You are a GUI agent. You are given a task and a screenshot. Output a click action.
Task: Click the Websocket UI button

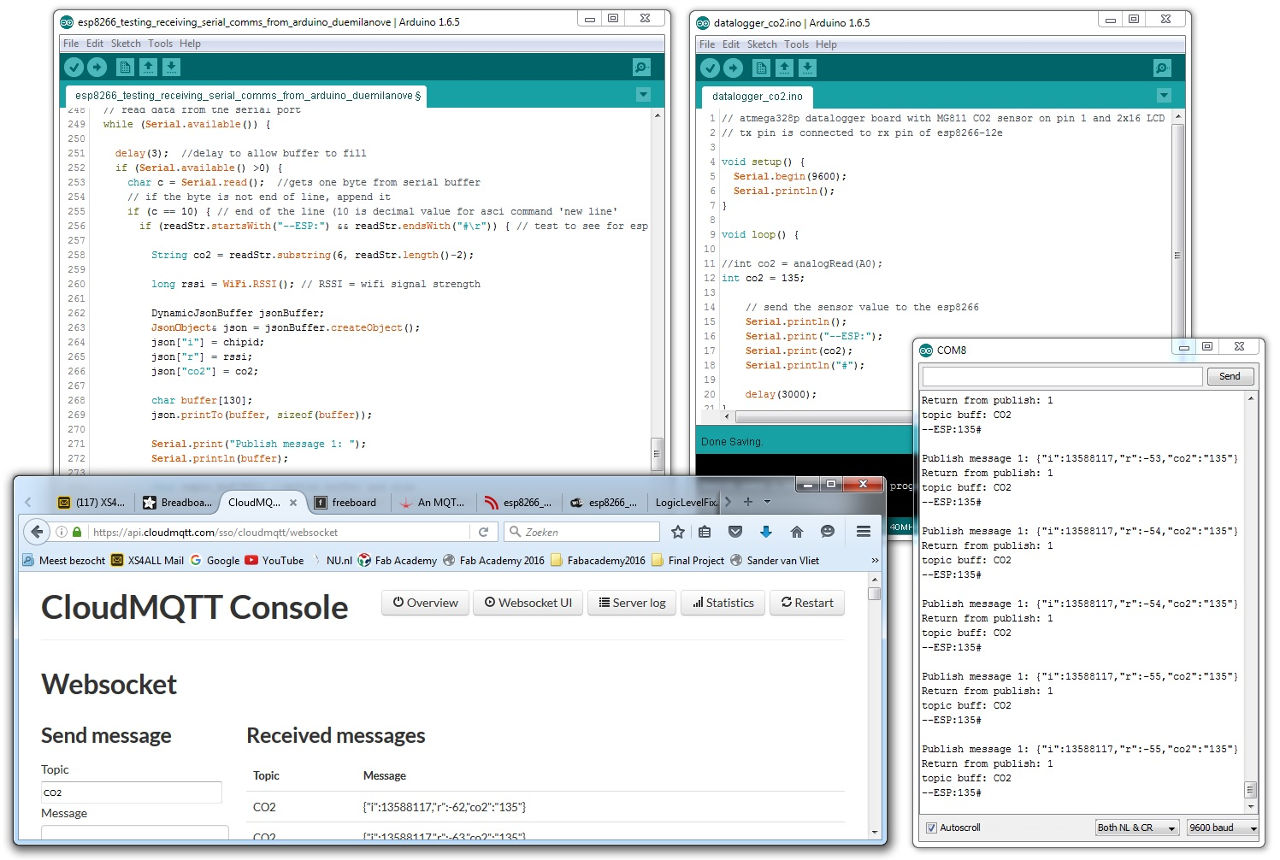(x=528, y=603)
